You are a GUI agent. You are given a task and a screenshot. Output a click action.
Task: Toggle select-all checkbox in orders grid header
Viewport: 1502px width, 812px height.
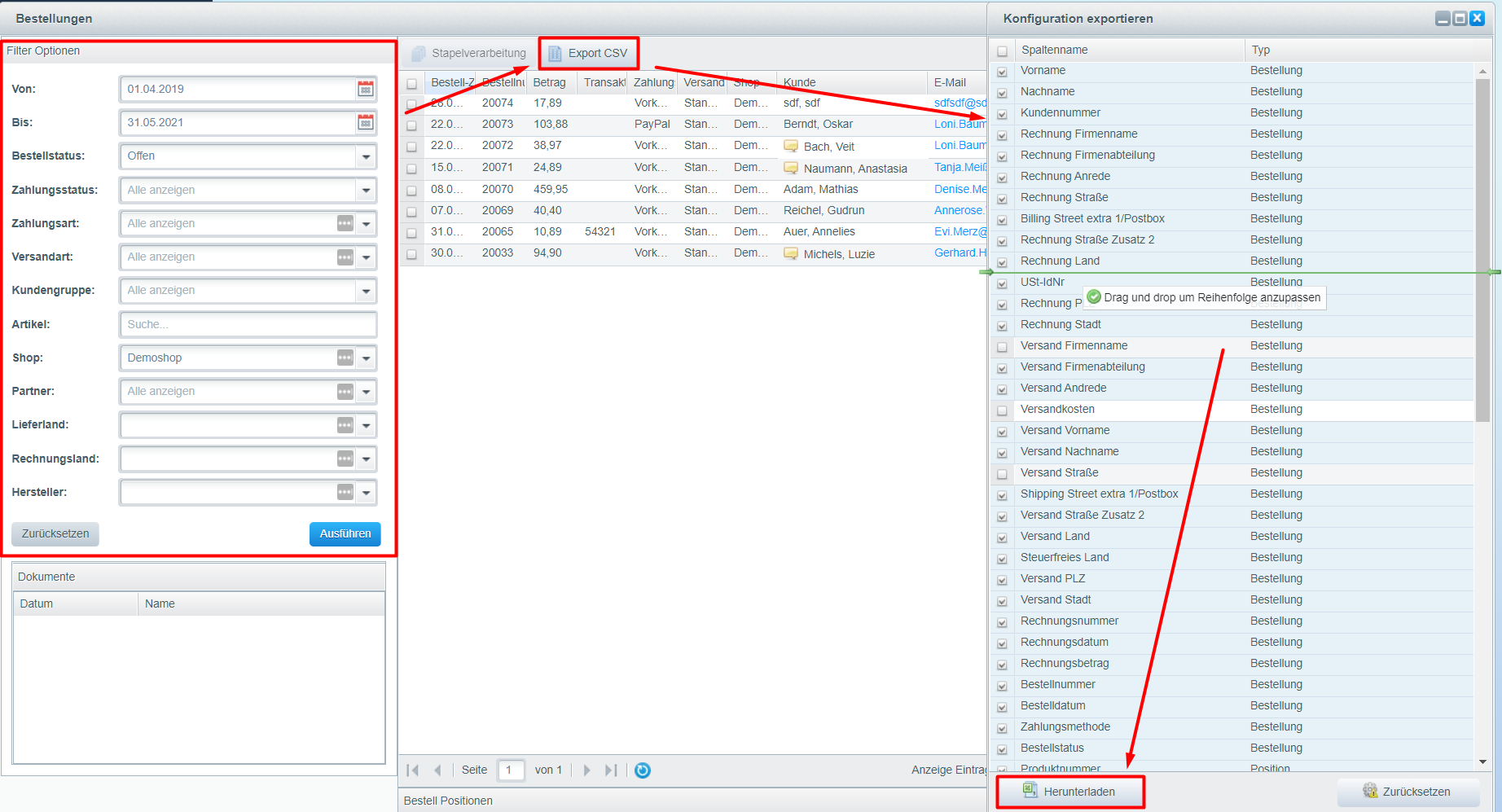pos(411,83)
